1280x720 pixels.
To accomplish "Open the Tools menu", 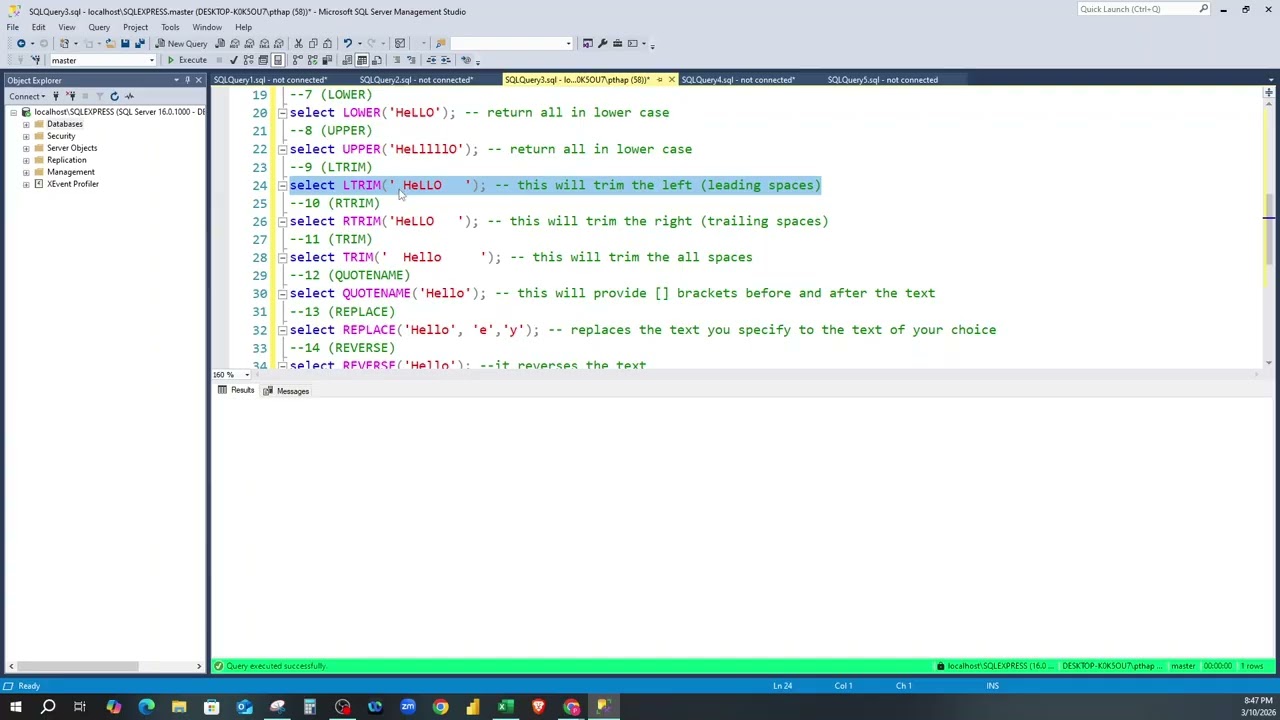I will (170, 27).
